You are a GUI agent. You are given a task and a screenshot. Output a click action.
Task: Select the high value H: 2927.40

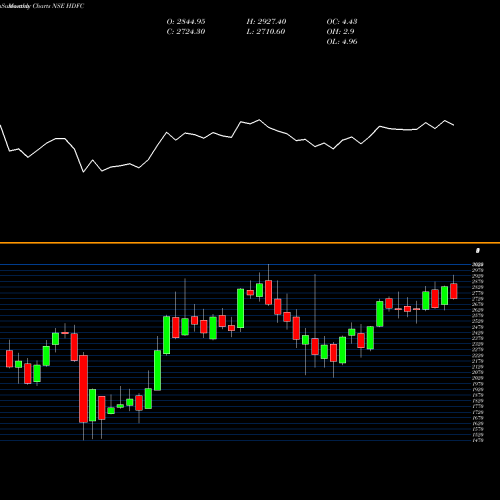point(266,22)
